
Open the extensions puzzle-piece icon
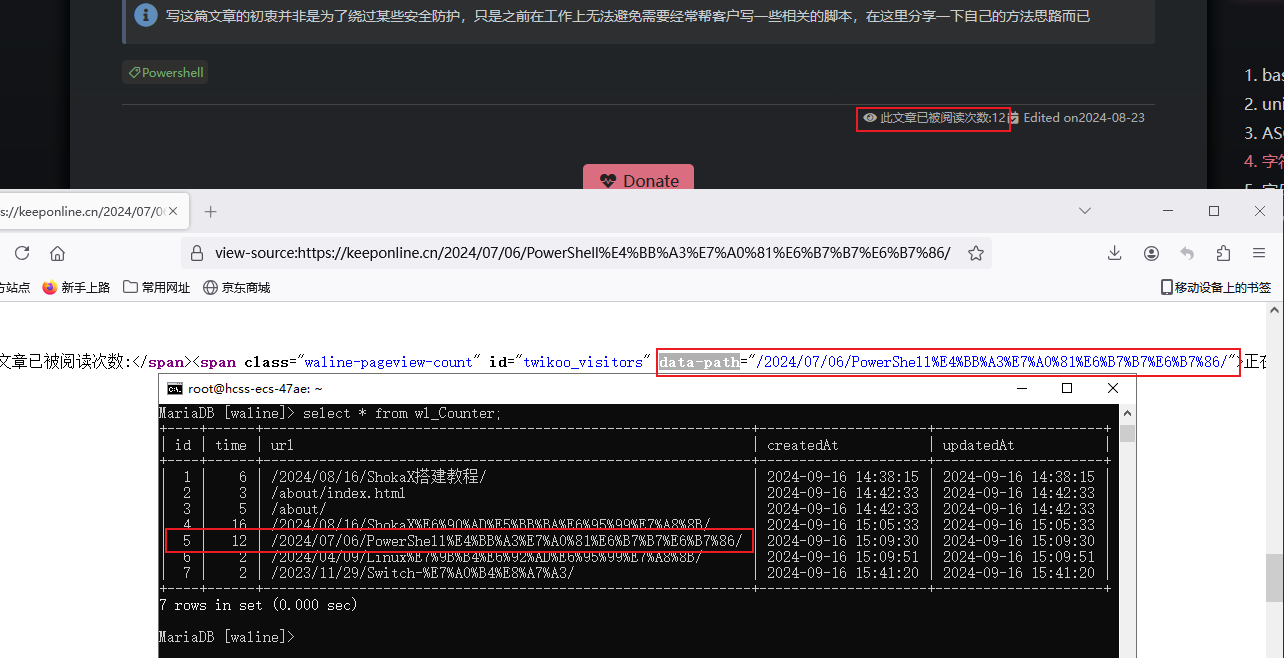tap(1222, 253)
